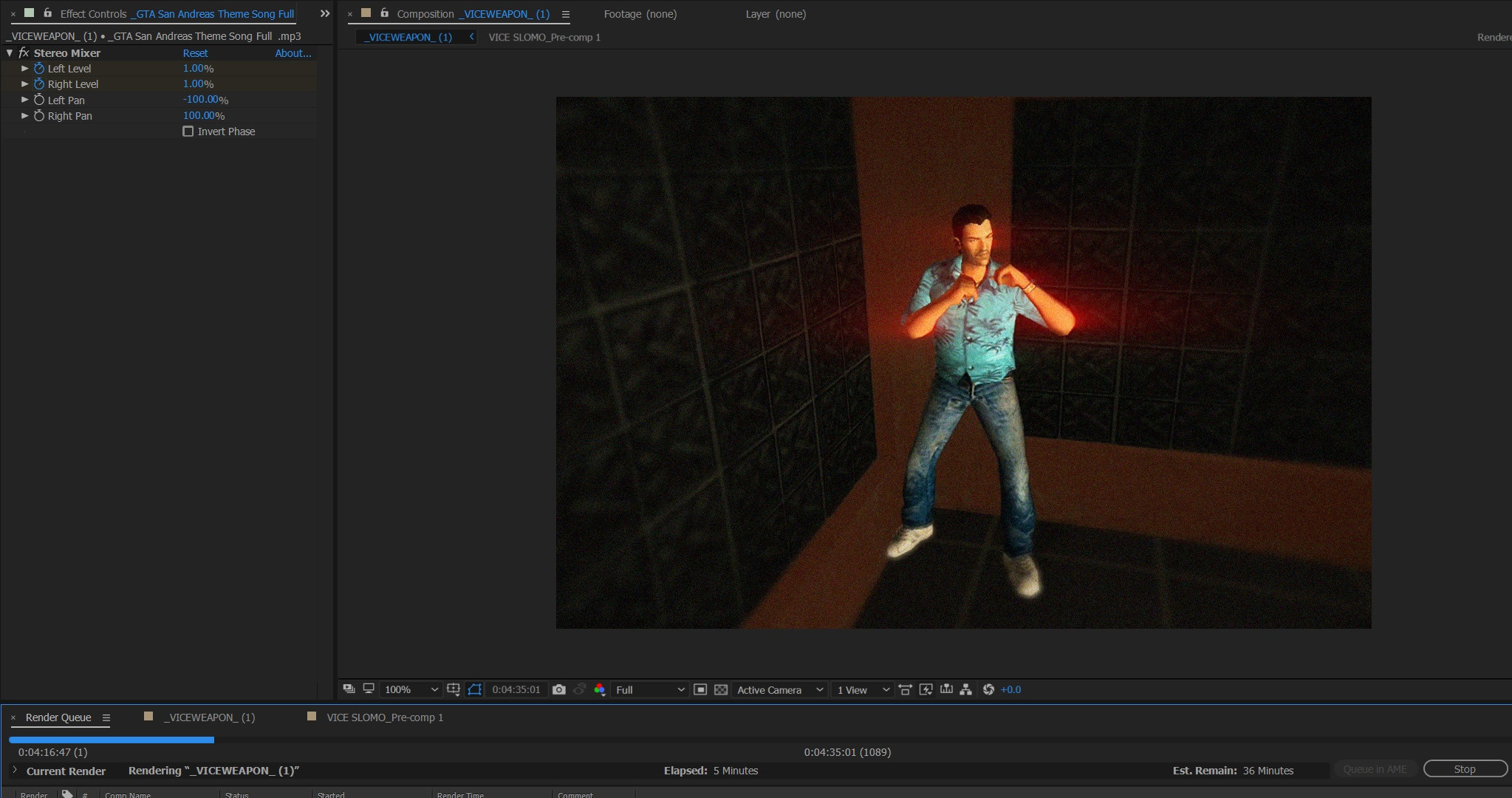This screenshot has width=1512, height=798.
Task: Click the Show Snapshot icon
Action: [580, 689]
